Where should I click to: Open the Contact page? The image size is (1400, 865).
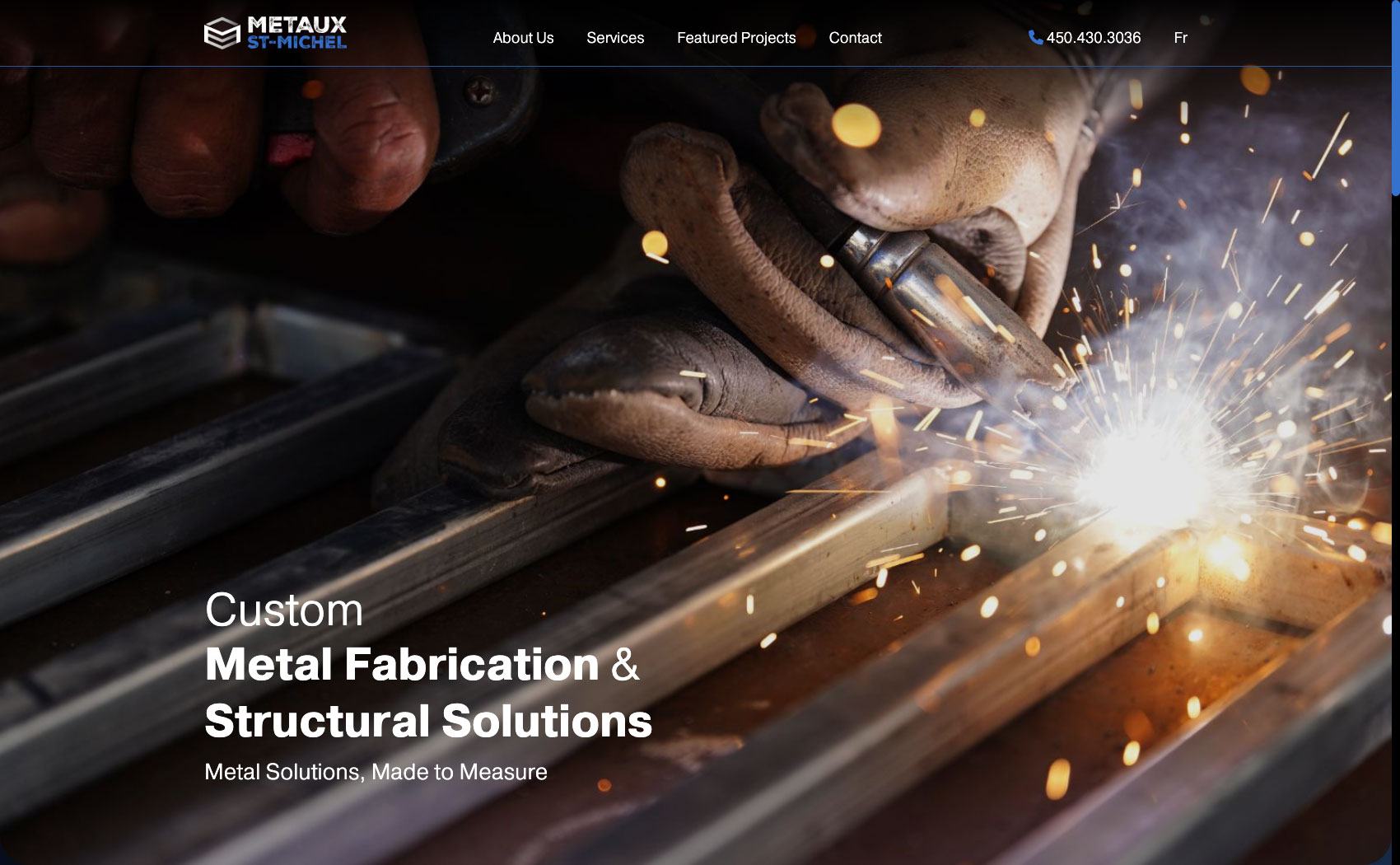855,38
